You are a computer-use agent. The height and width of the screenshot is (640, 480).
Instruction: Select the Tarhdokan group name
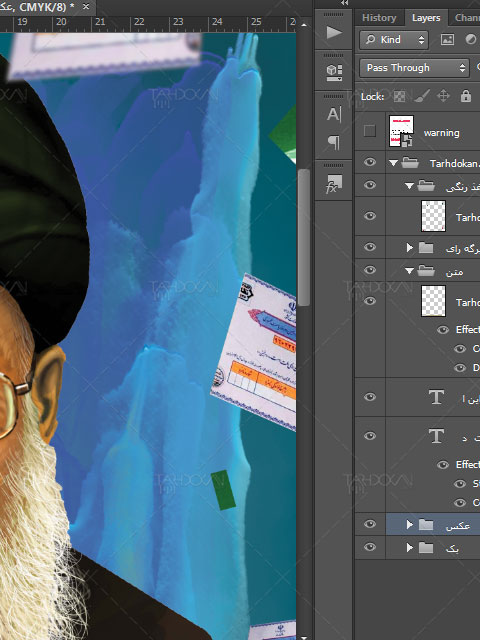[454, 163]
